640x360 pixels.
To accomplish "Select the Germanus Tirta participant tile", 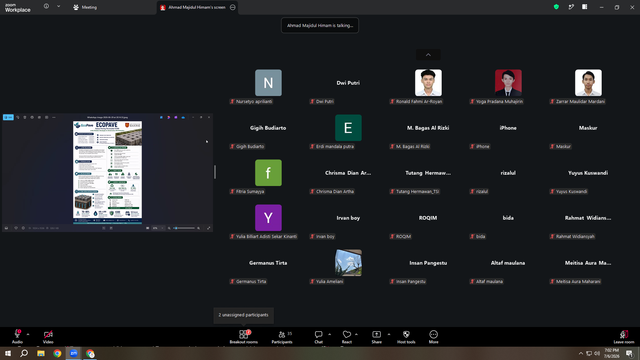I will click(x=268, y=263).
